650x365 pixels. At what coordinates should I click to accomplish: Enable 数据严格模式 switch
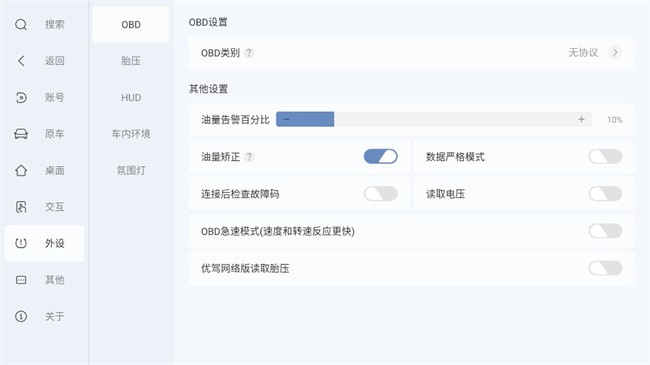(605, 156)
